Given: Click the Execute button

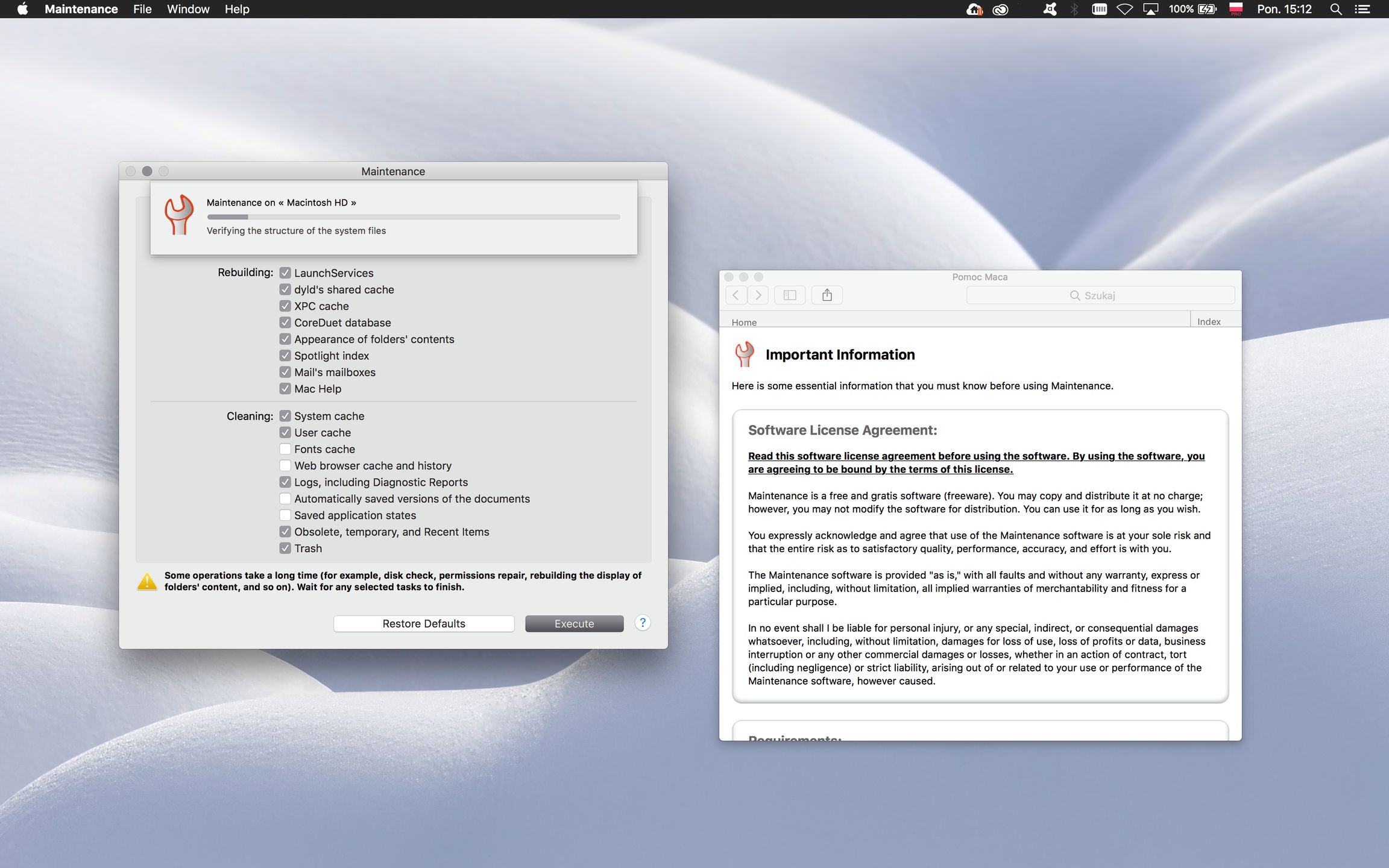Looking at the screenshot, I should click(573, 623).
